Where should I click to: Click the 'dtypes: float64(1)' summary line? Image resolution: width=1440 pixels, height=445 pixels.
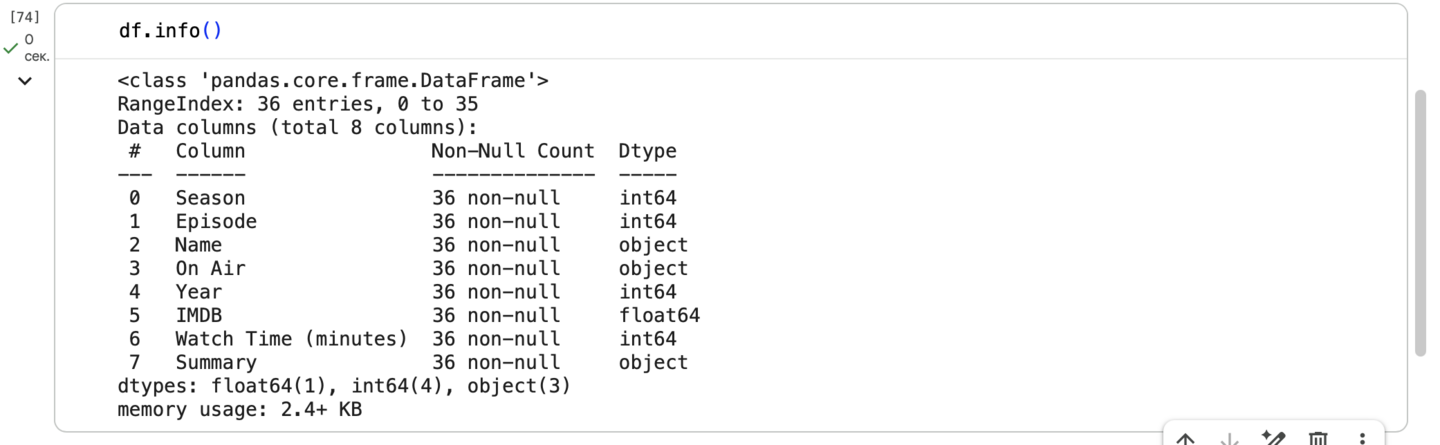343,386
